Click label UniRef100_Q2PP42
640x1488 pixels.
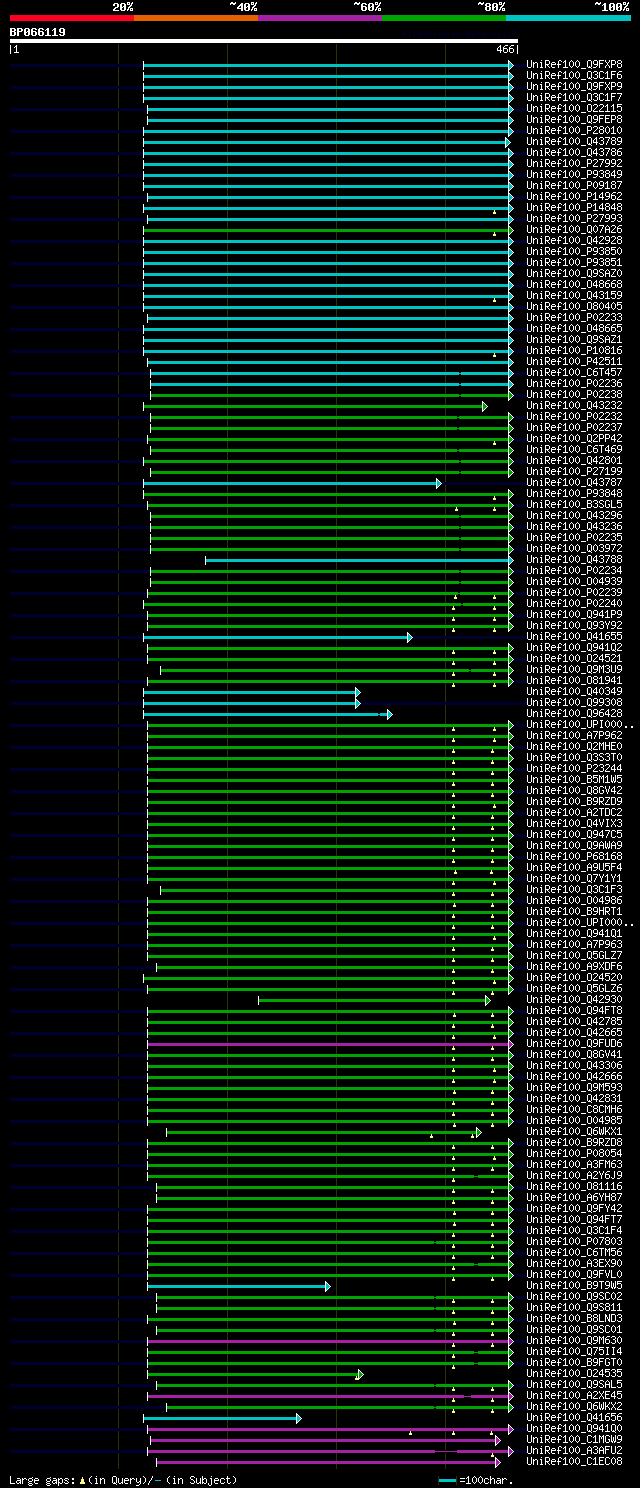pyautogui.click(x=574, y=439)
